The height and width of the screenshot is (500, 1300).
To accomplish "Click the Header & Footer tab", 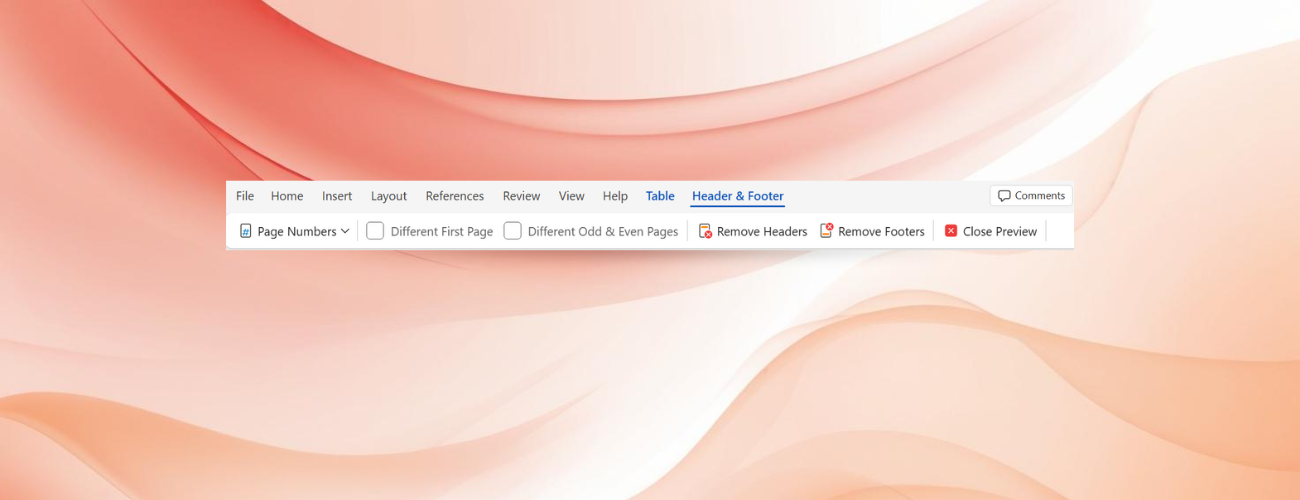I will (x=738, y=196).
